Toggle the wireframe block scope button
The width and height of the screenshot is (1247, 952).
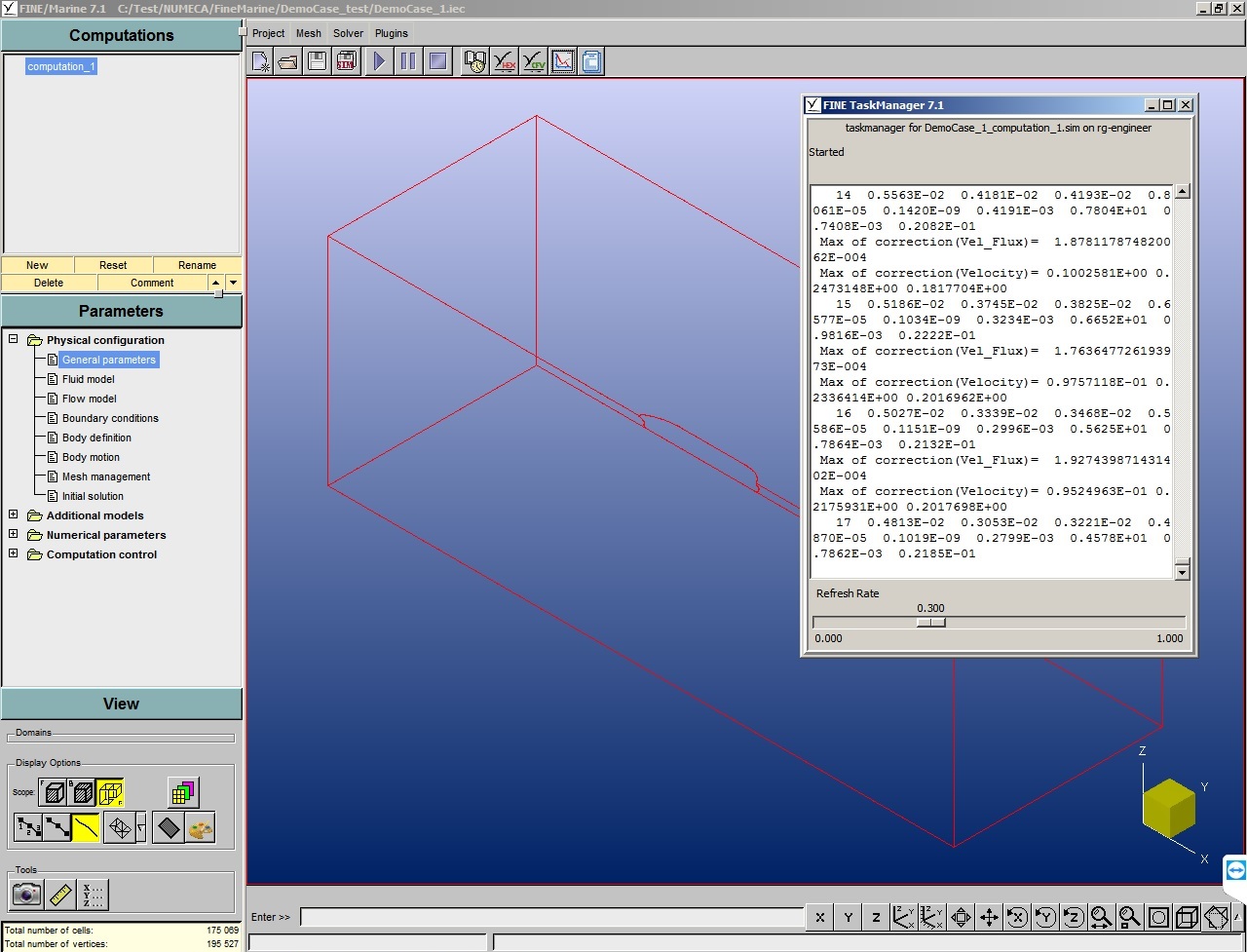[x=110, y=793]
